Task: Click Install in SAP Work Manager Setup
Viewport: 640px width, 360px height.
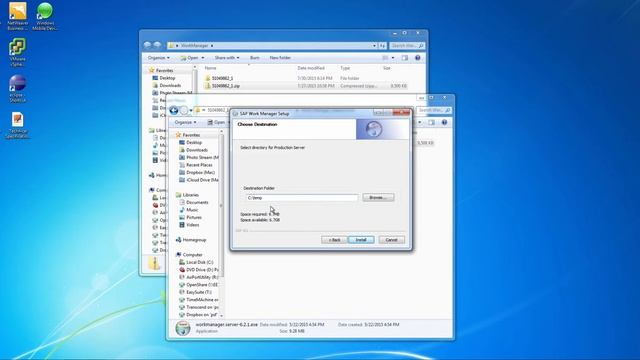Action: (361, 240)
